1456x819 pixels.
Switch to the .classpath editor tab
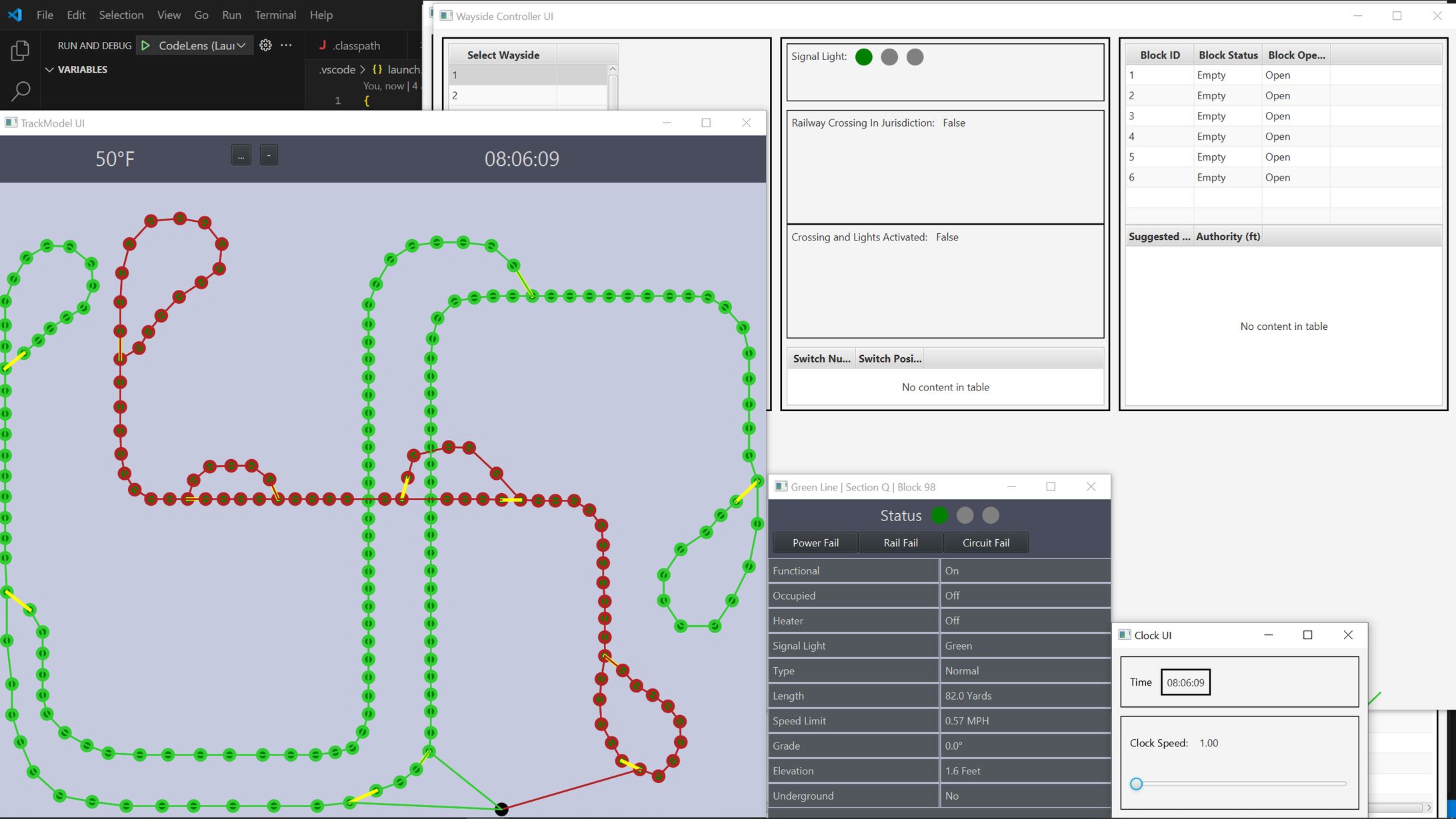(x=356, y=45)
